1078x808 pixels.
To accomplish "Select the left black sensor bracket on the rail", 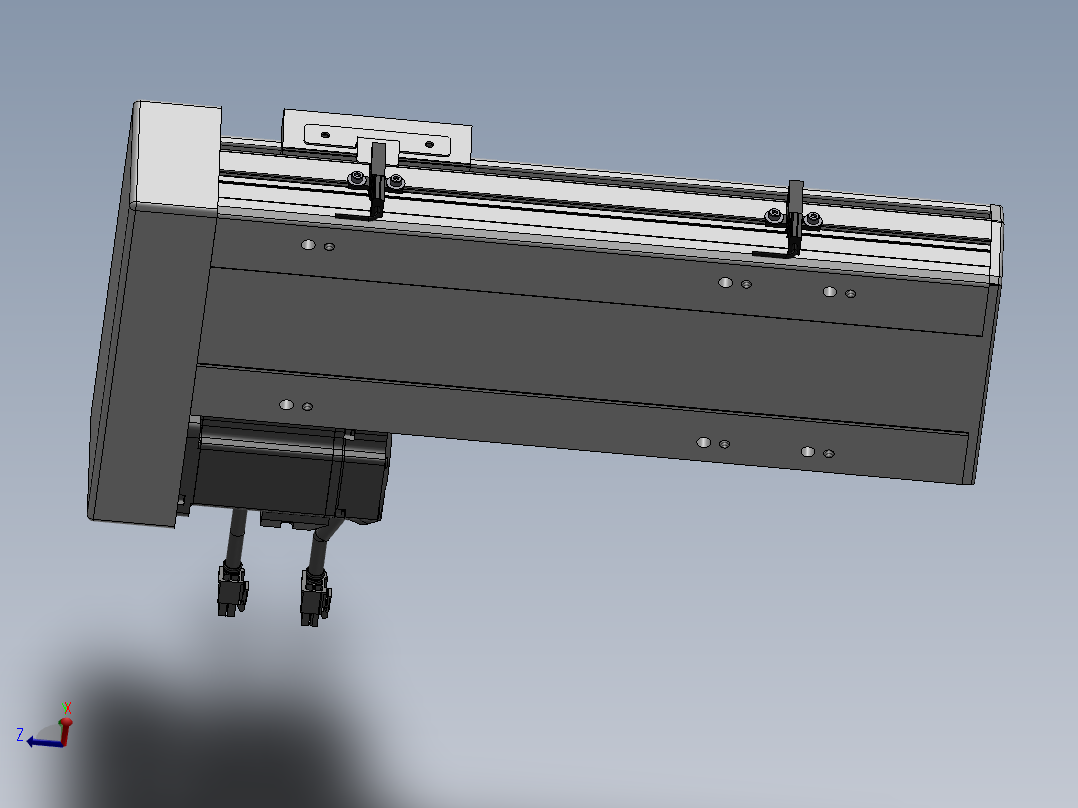I will [375, 182].
